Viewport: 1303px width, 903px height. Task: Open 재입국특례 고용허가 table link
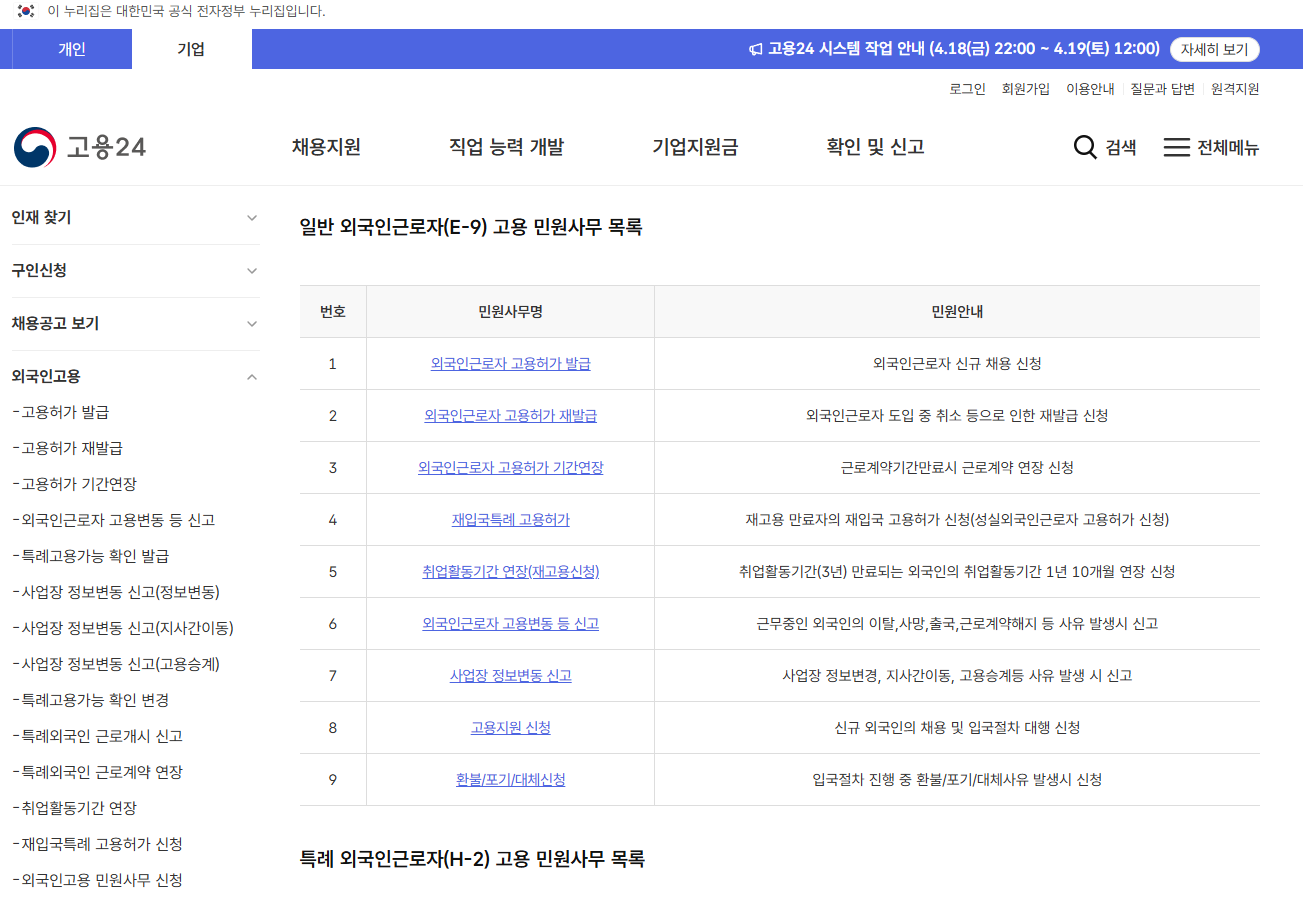point(510,520)
